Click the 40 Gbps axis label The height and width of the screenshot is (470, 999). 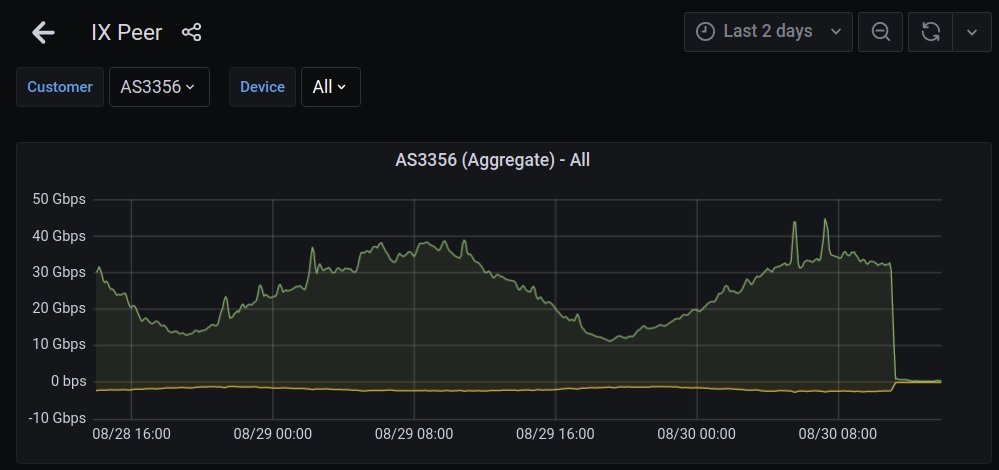point(59,236)
